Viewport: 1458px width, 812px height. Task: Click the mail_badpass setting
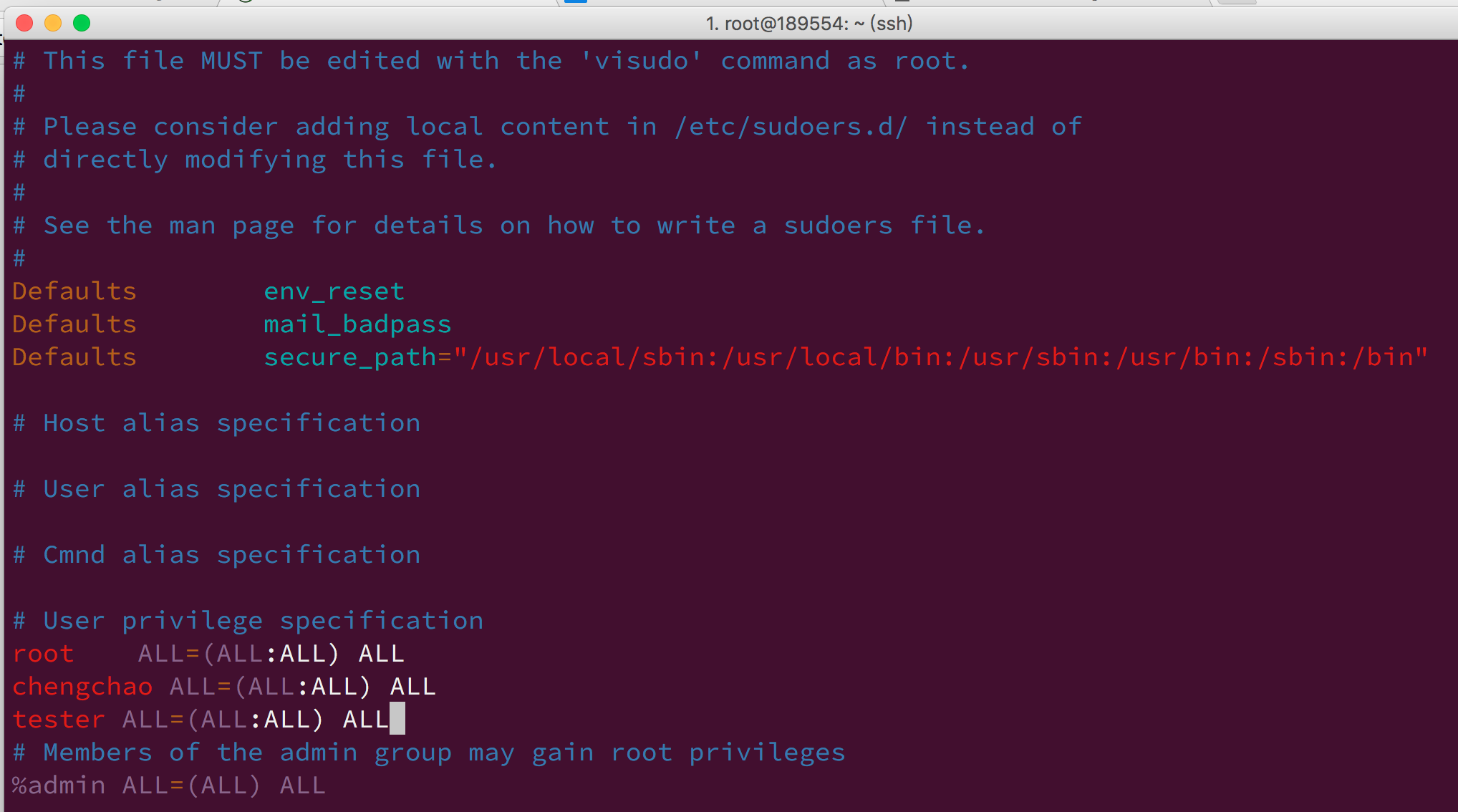[358, 325]
